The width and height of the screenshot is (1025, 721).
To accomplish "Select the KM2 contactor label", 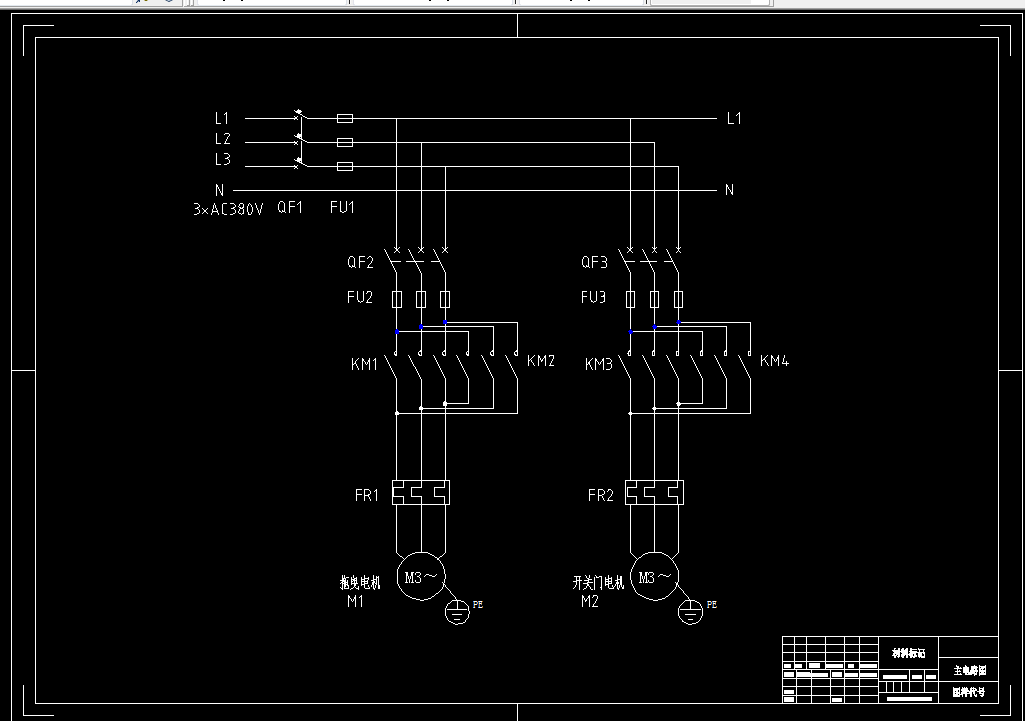I will pyautogui.click(x=541, y=361).
